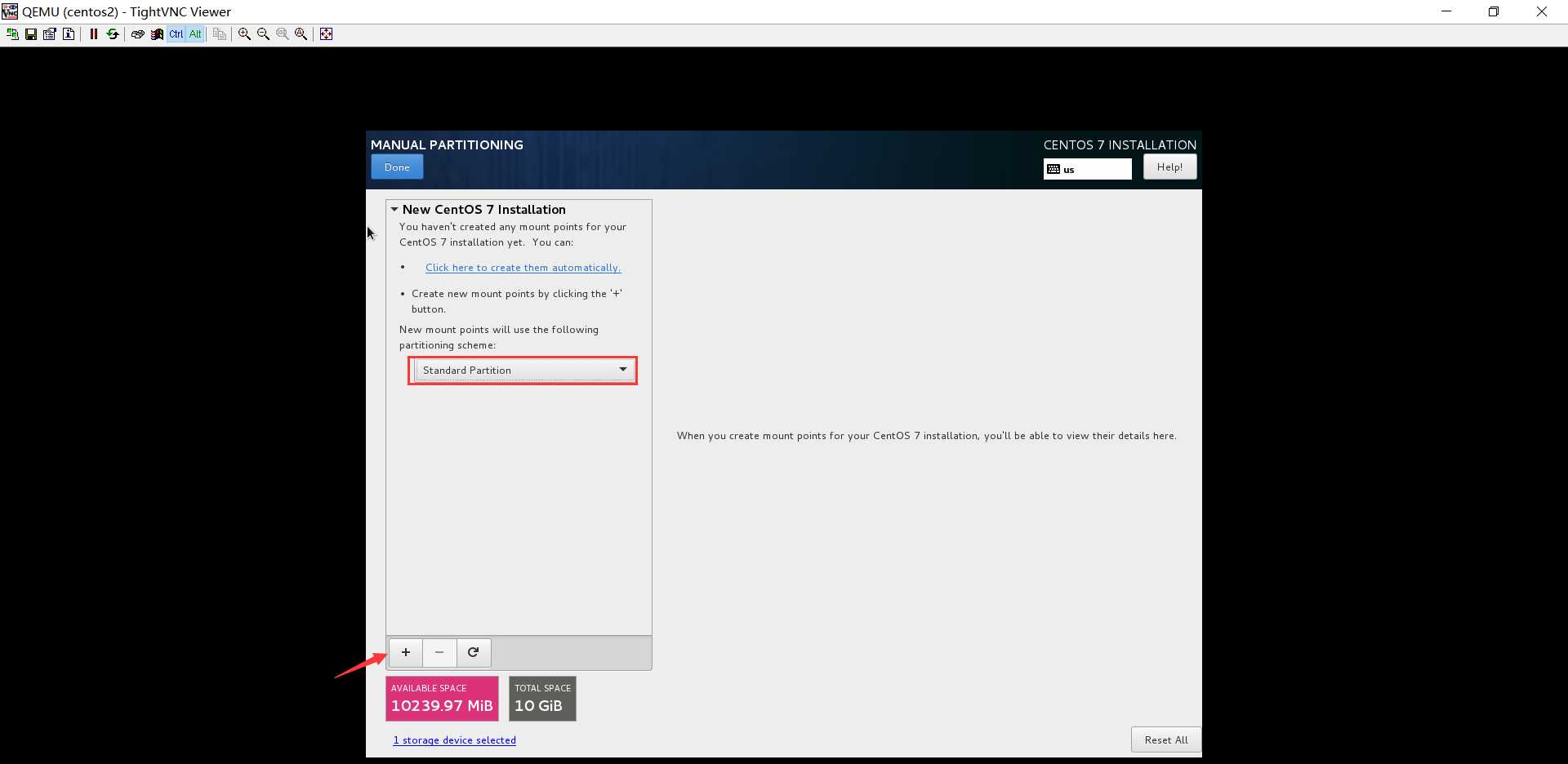Viewport: 1568px width, 764px height.
Task: Click the Transfer files icon
Action: [x=220, y=34]
